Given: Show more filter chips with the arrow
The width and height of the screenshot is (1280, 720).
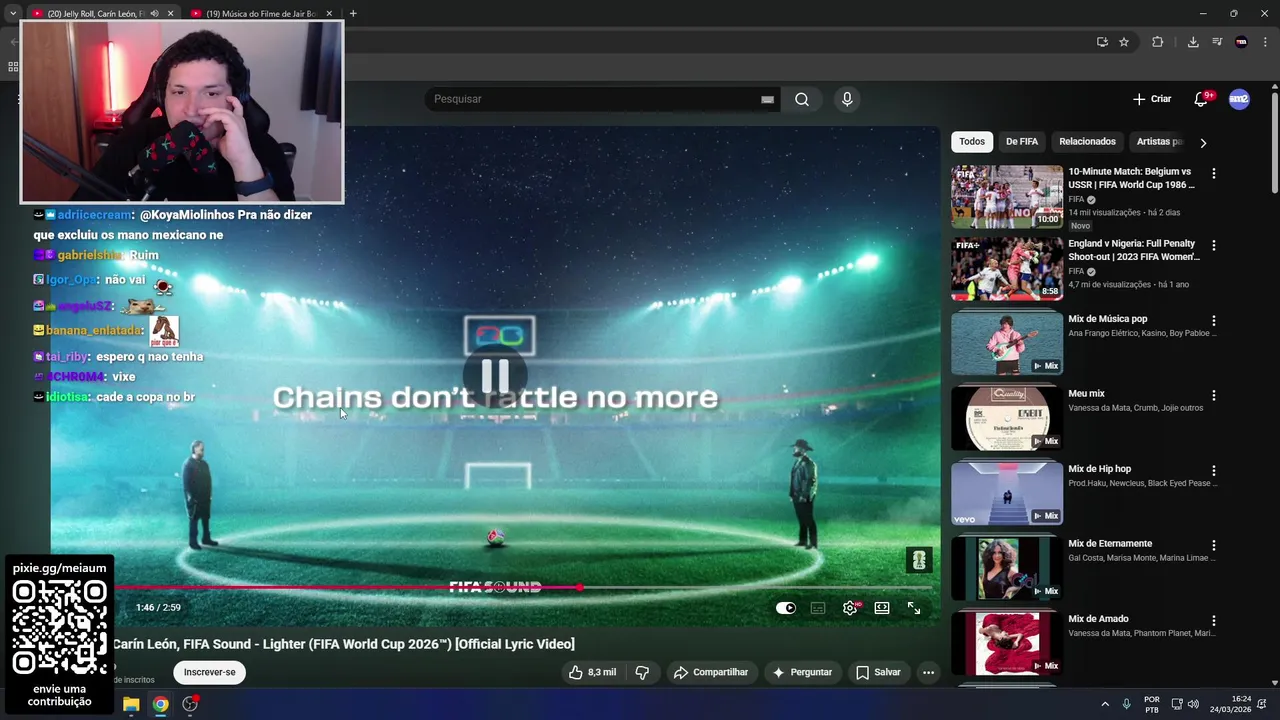Looking at the screenshot, I should click(x=1203, y=142).
